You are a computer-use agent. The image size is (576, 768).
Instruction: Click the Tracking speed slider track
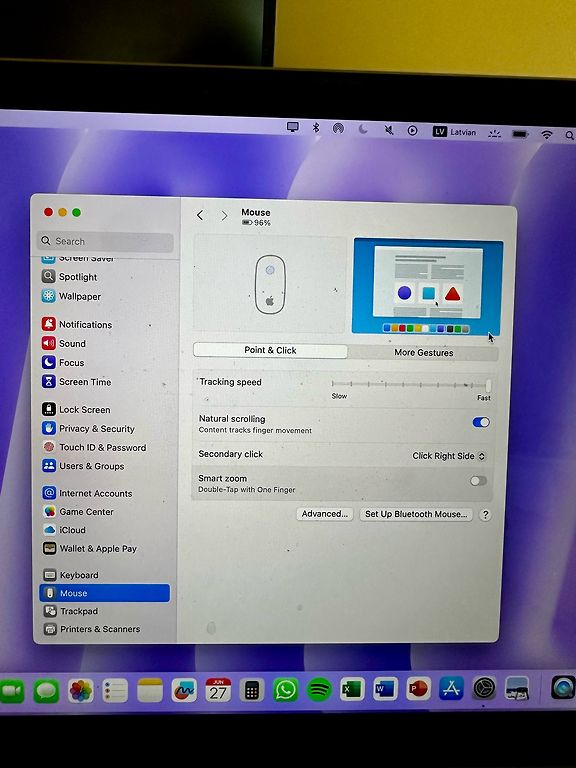[410, 385]
